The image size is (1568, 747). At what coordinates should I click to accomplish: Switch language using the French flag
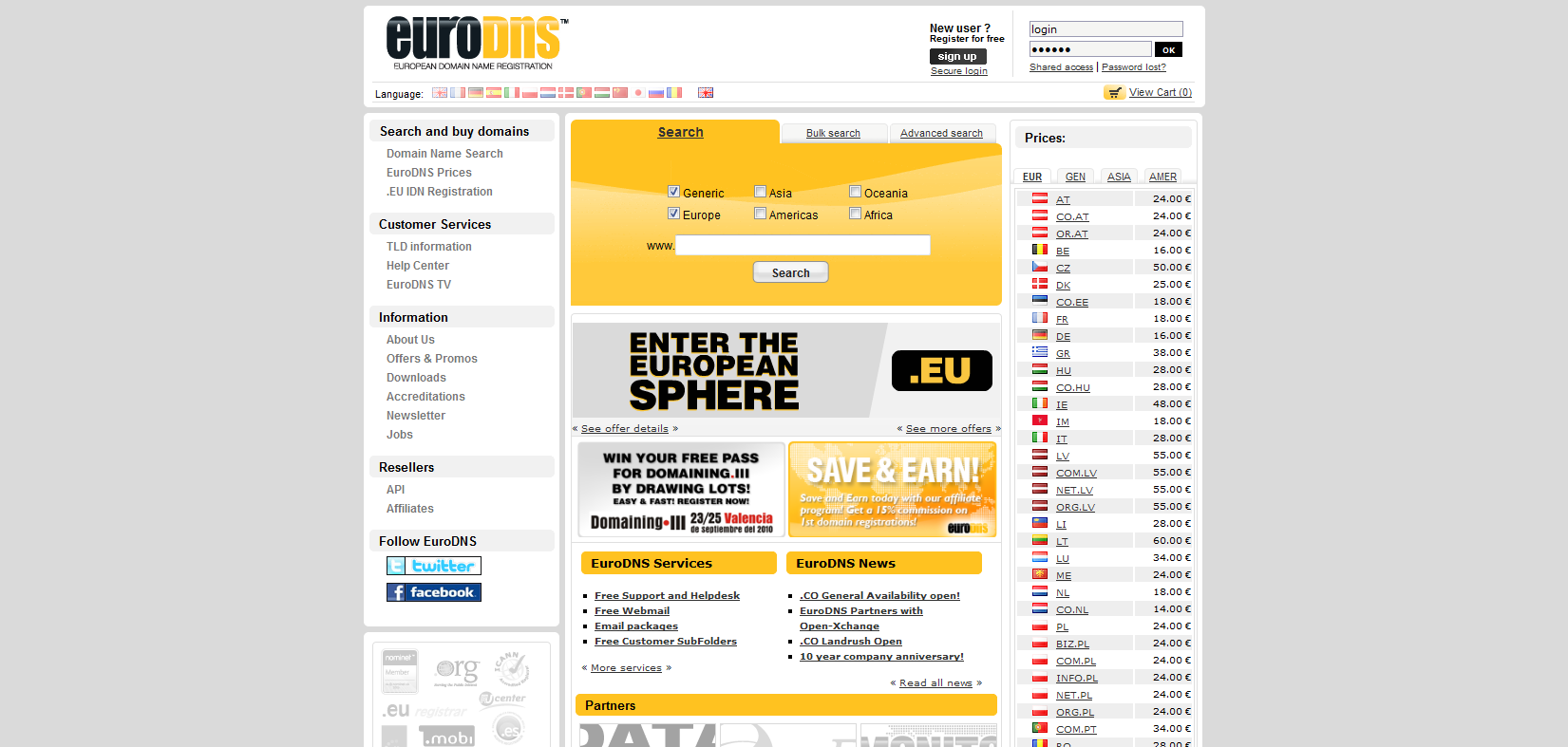click(x=458, y=92)
